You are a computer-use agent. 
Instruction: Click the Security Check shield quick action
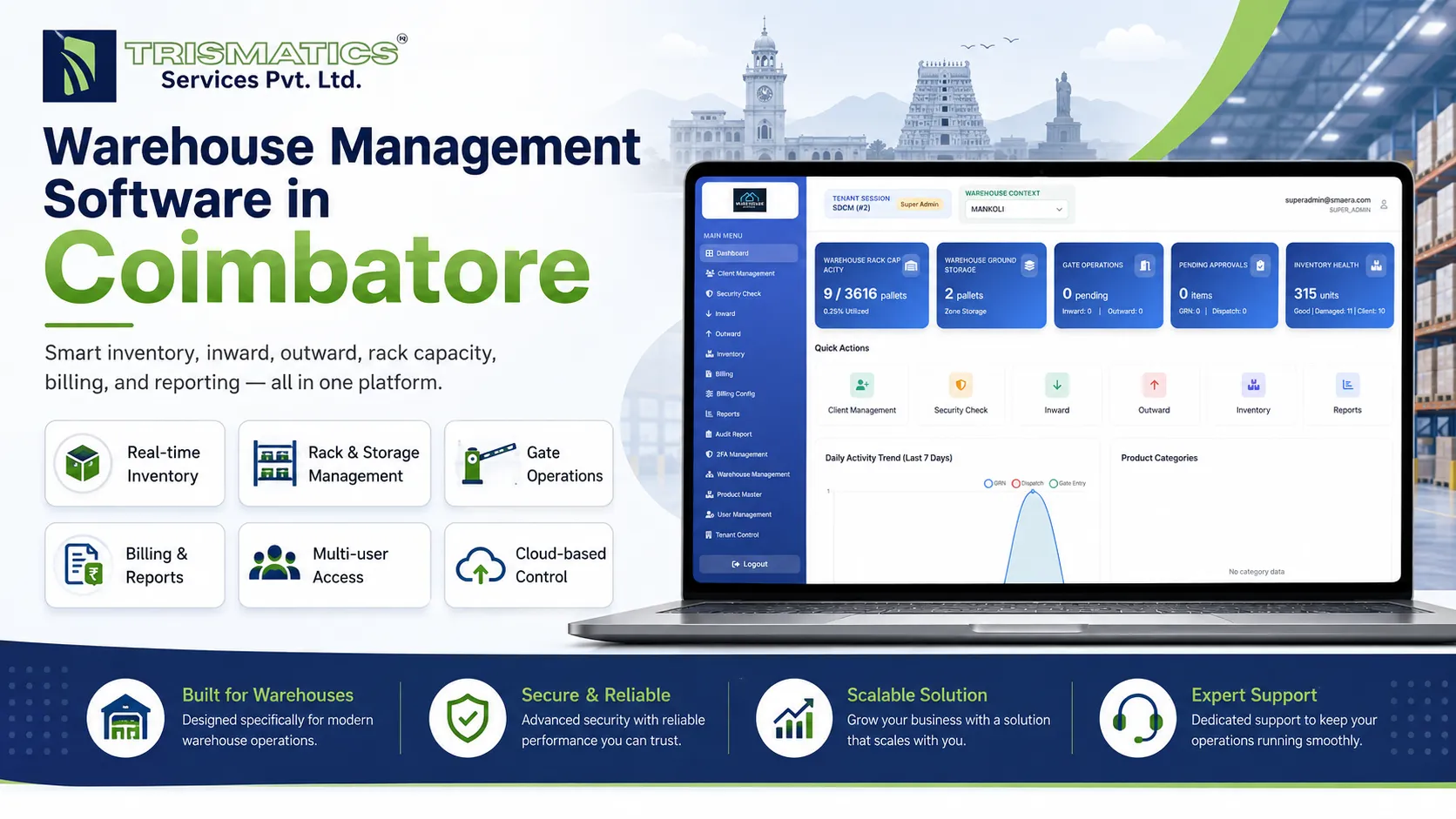point(961,385)
